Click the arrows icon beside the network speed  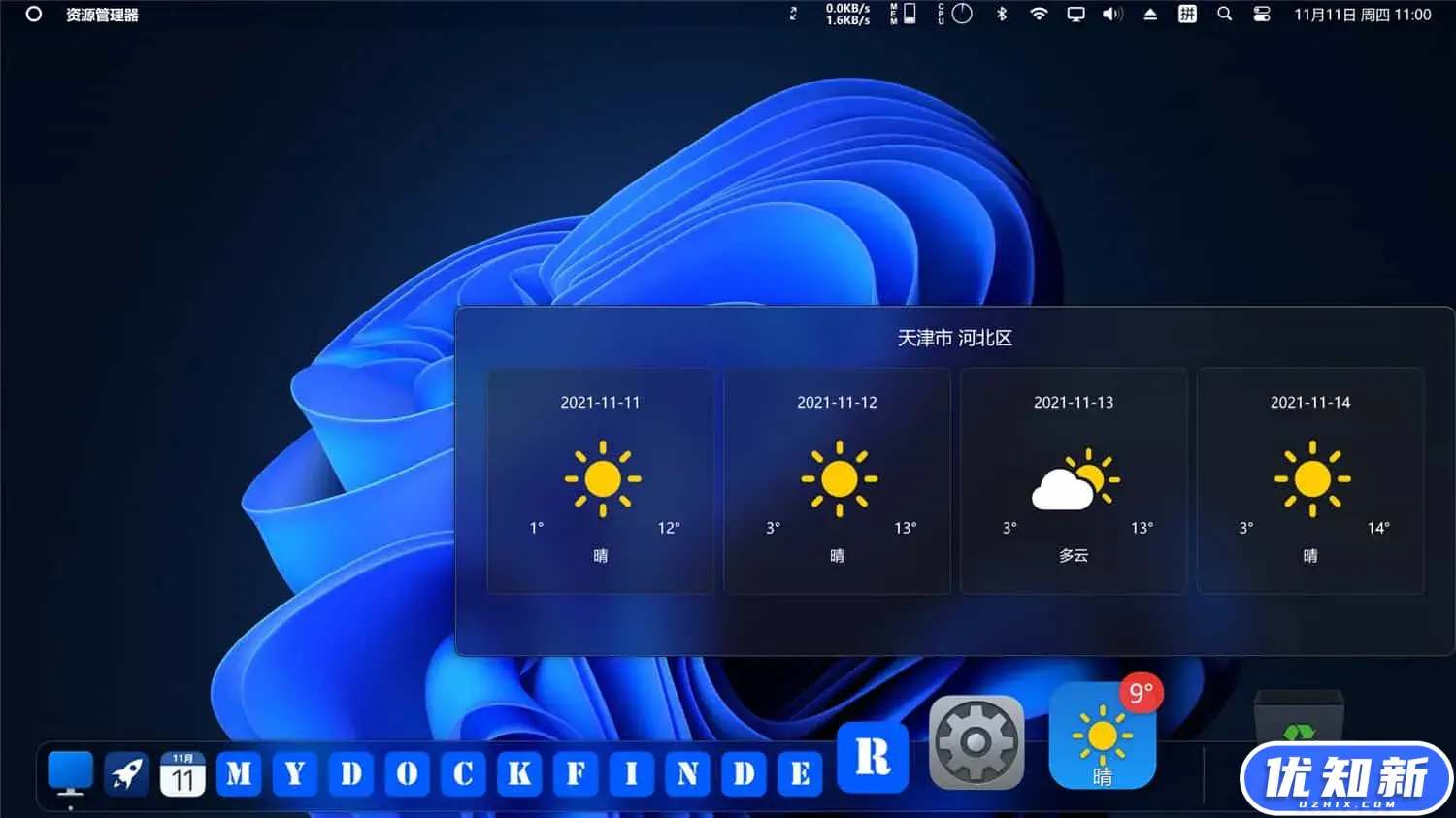click(x=793, y=14)
